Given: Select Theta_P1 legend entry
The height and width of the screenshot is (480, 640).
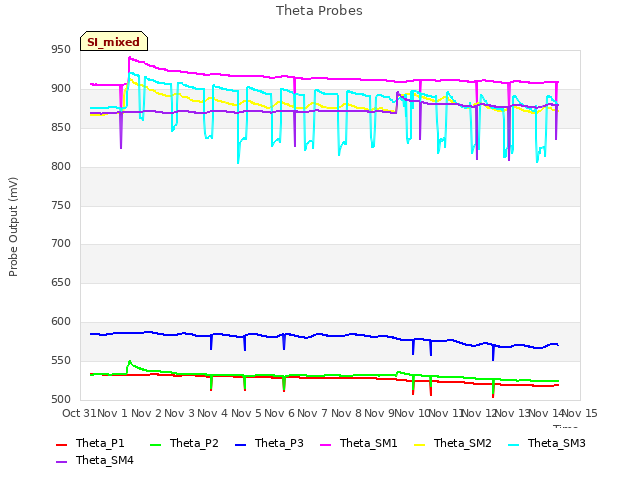Looking at the screenshot, I should click(90, 443).
